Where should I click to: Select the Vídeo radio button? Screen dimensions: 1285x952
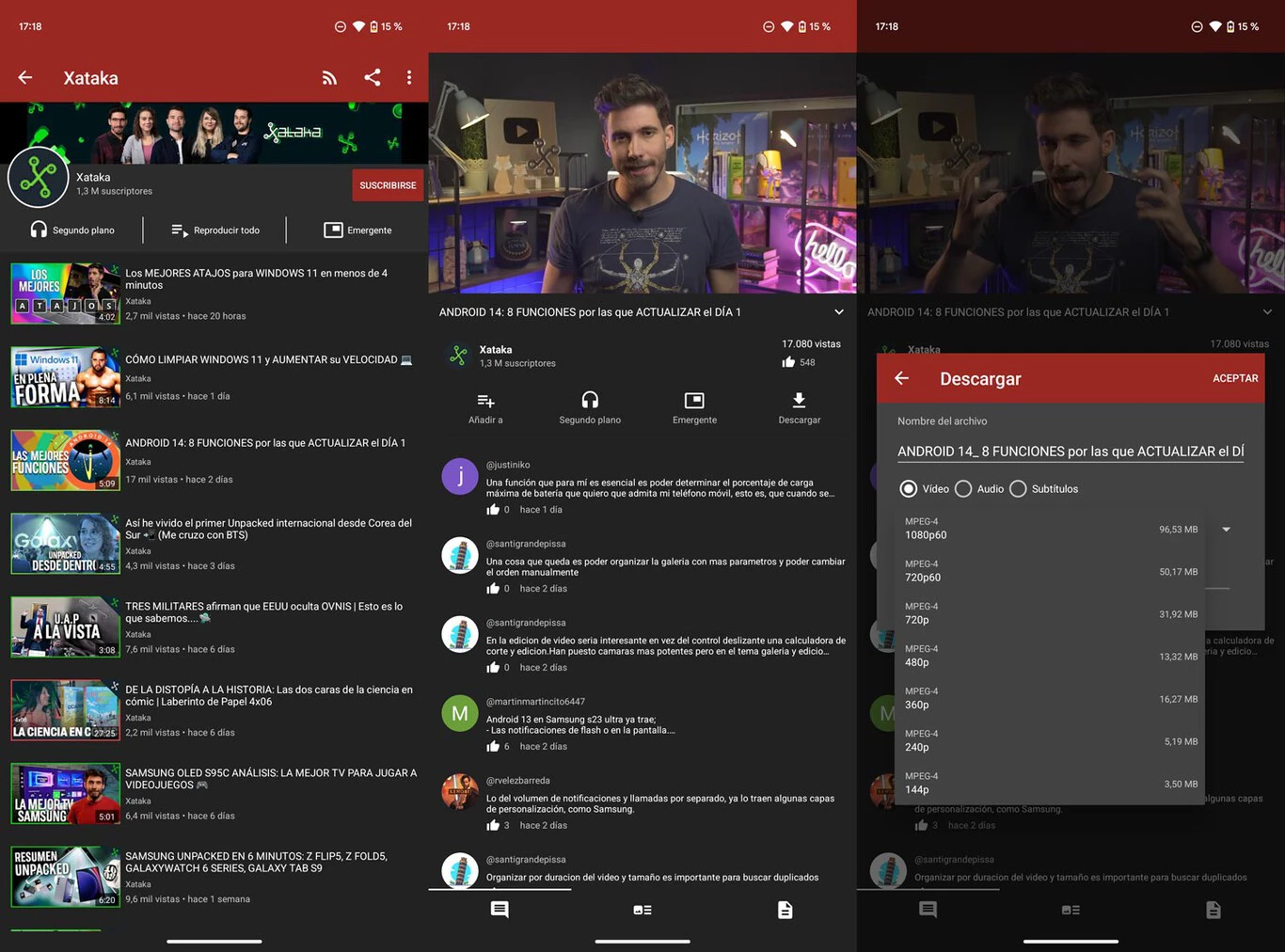pos(909,489)
